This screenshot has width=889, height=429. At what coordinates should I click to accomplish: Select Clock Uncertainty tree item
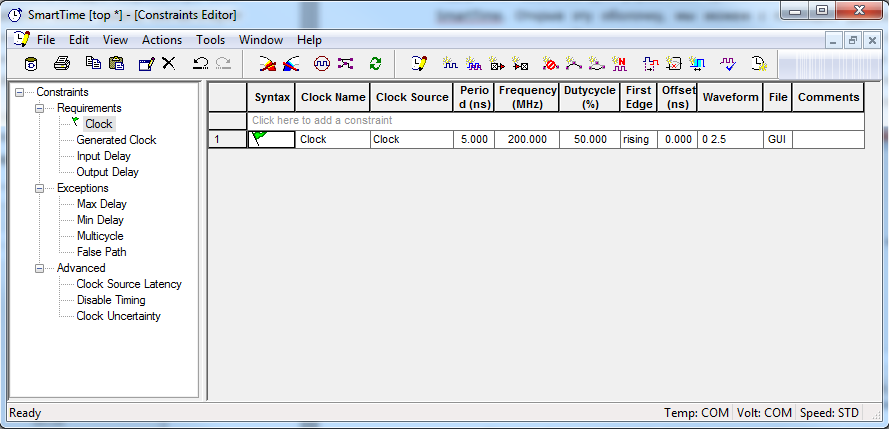[x=118, y=316]
